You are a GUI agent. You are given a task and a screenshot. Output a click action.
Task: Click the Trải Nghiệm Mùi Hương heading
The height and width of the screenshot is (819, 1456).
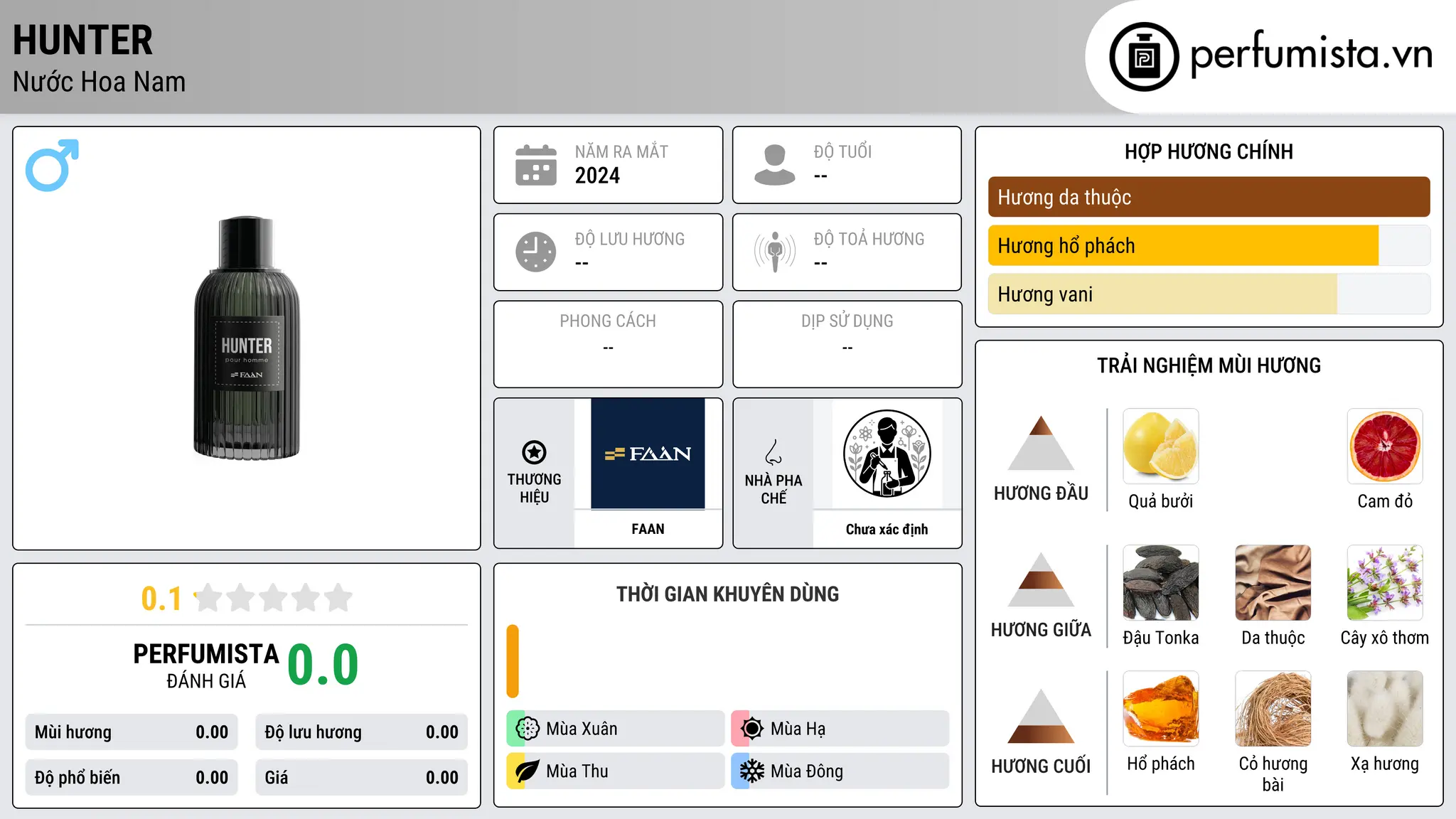click(x=1209, y=365)
